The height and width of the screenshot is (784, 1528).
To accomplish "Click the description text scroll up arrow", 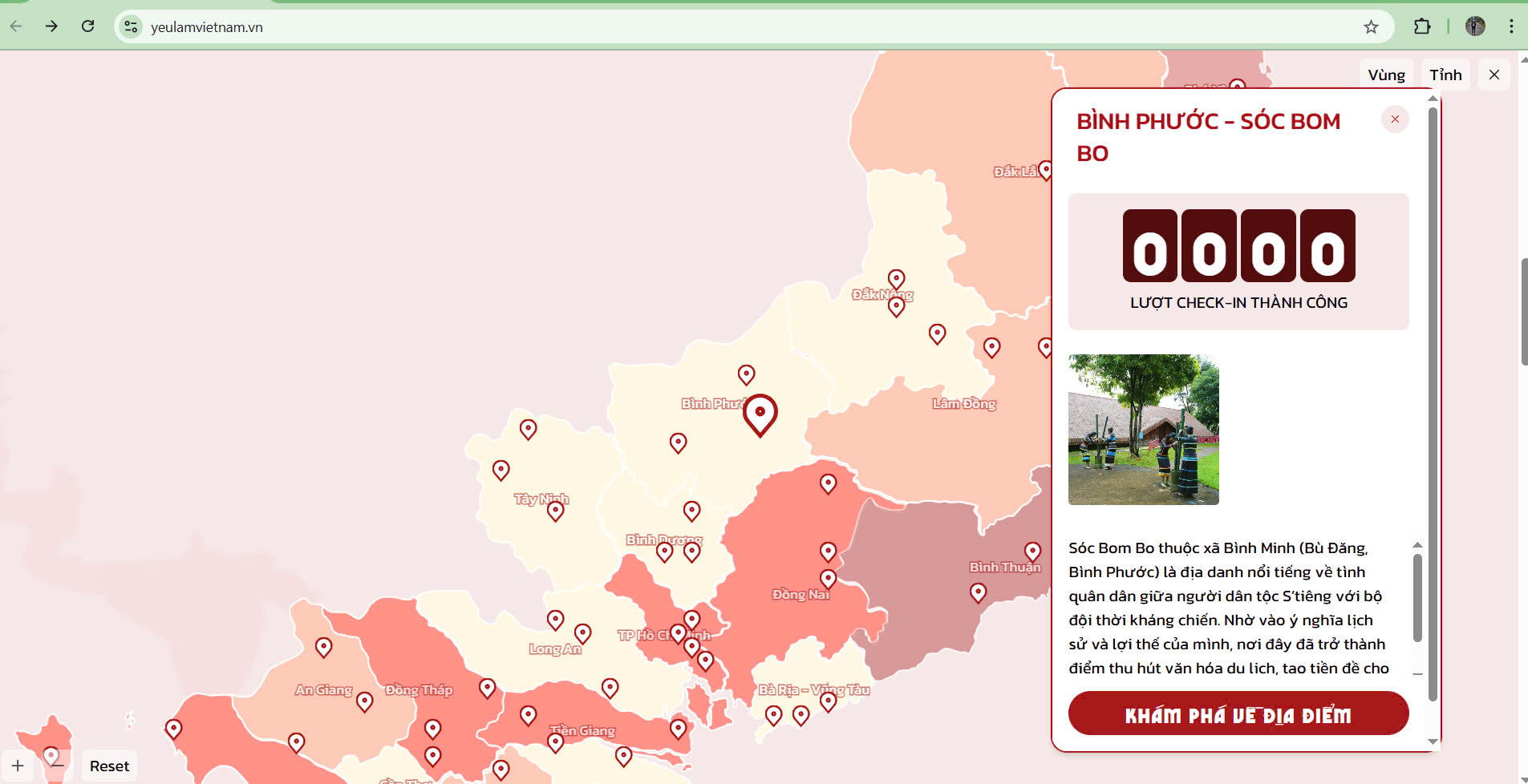I will click(1417, 545).
